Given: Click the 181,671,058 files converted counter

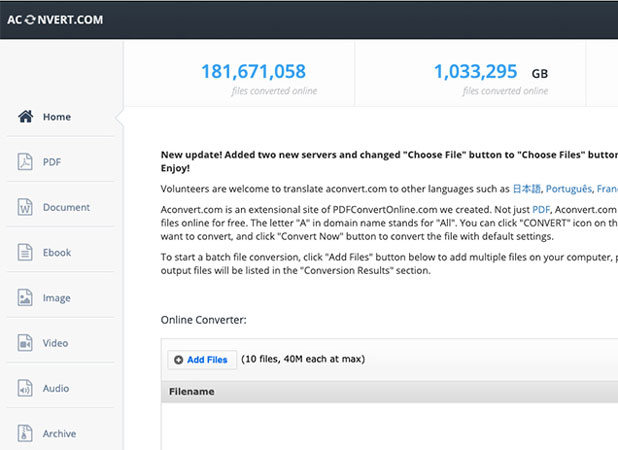Looking at the screenshot, I should pyautogui.click(x=253, y=72).
